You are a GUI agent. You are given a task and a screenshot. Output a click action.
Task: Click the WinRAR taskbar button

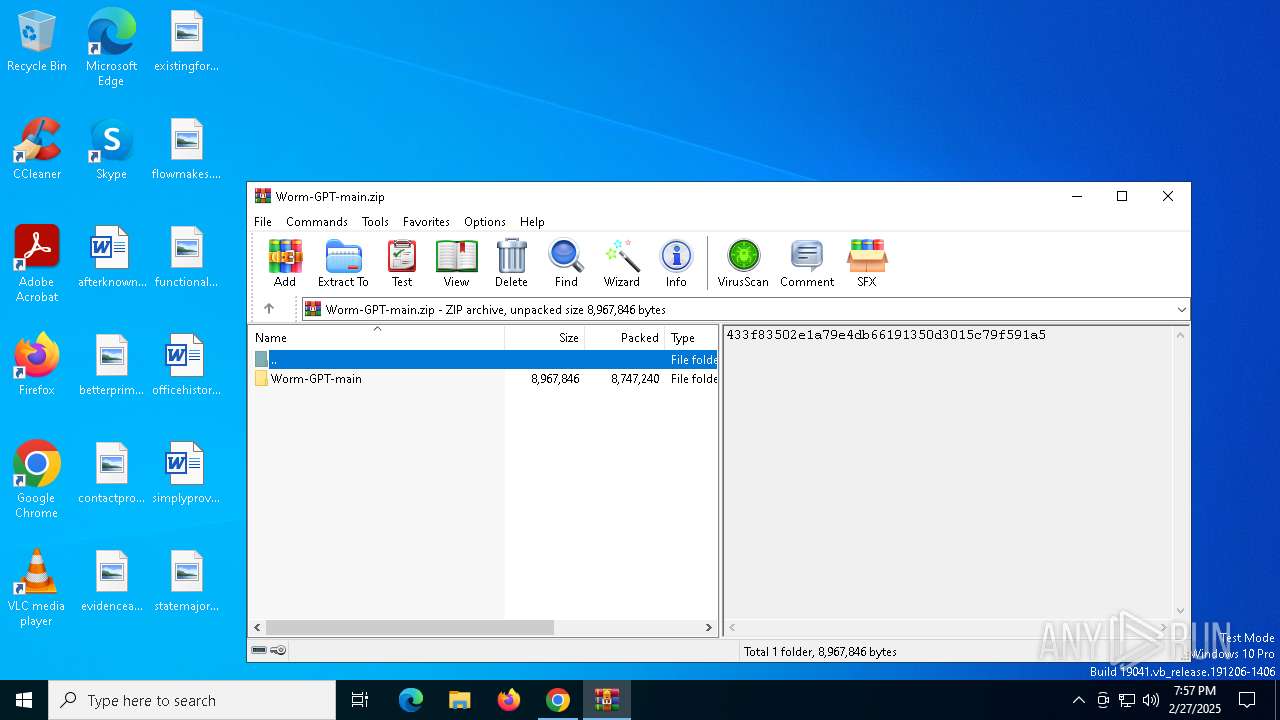tap(607, 700)
